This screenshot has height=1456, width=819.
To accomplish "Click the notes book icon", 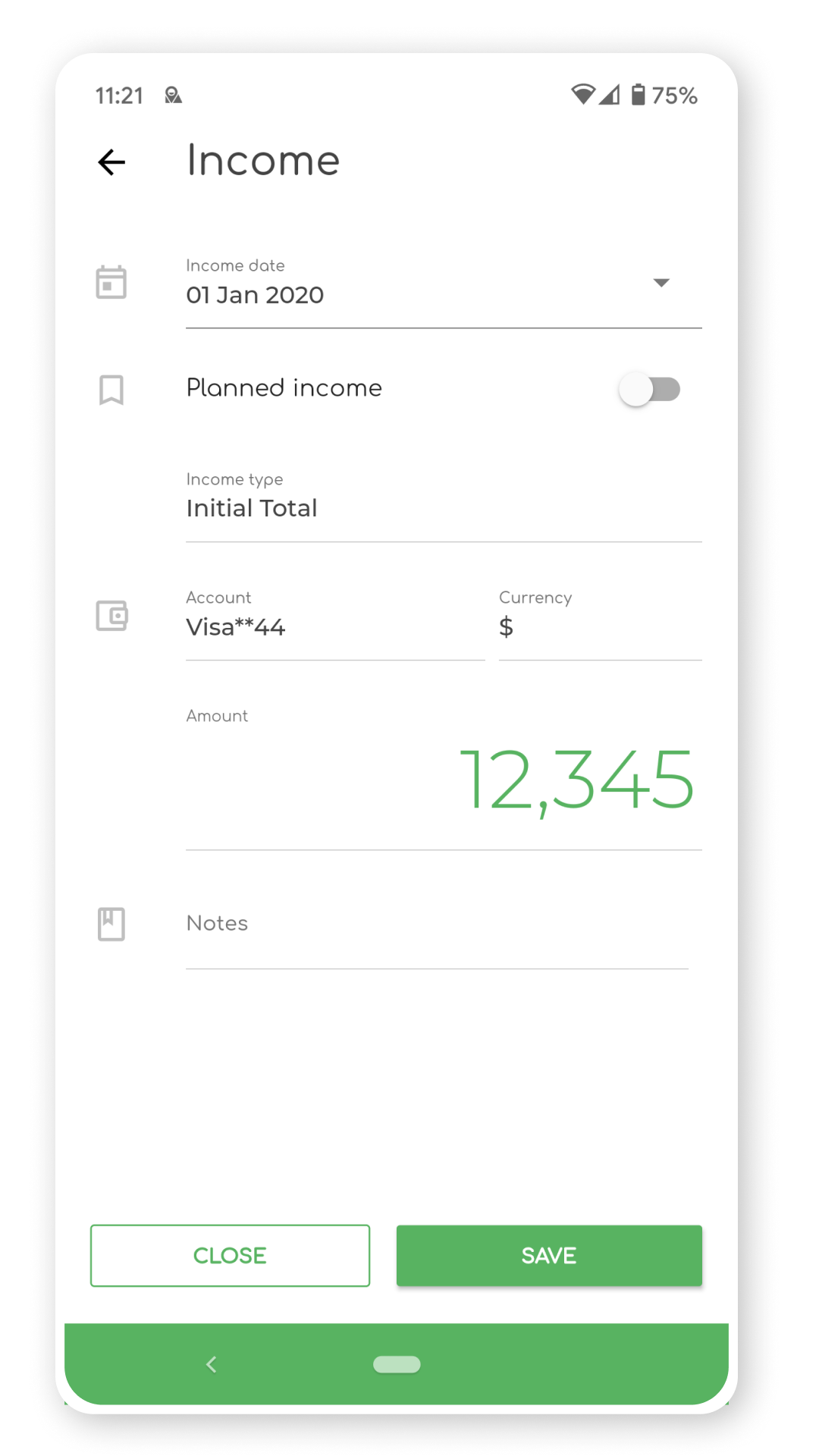I will 111,924.
